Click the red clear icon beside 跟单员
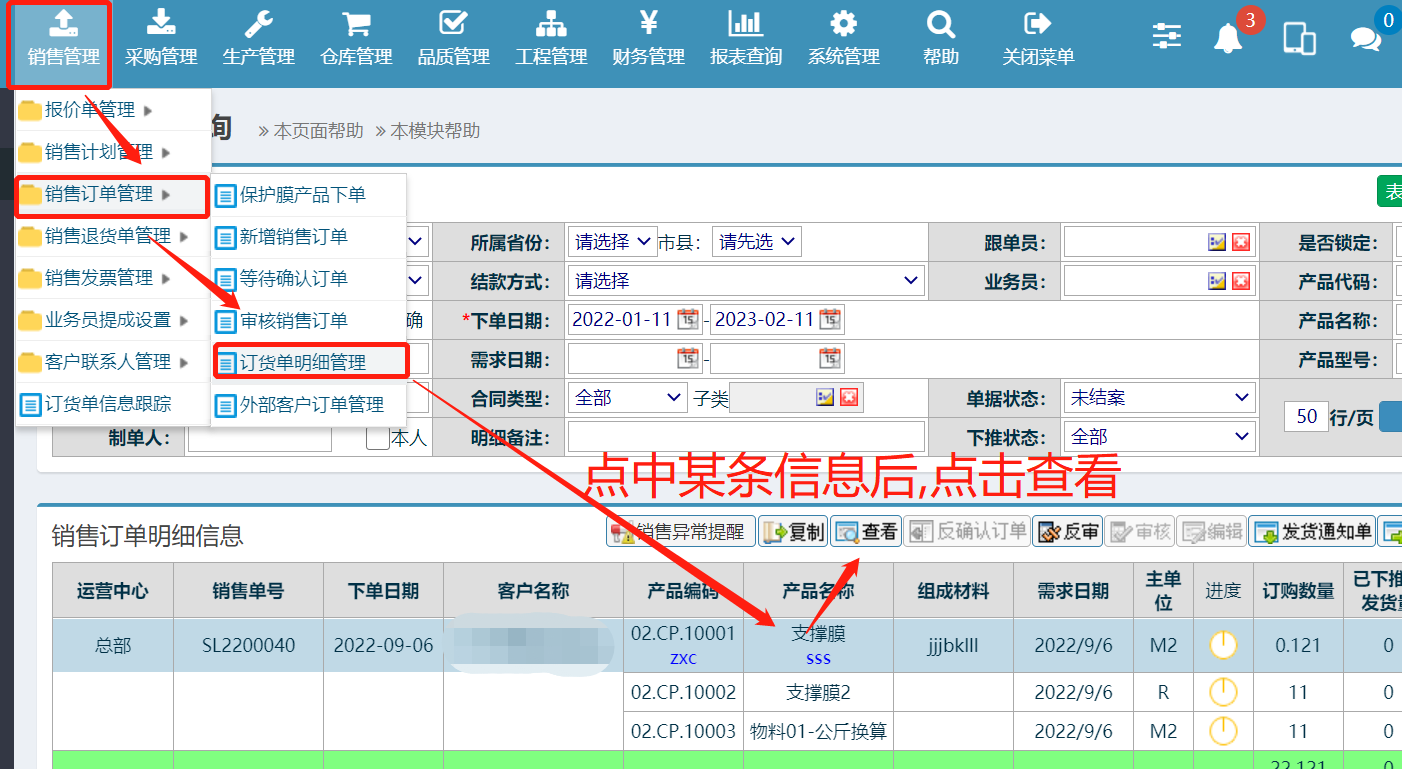The width and height of the screenshot is (1402, 769). pos(1241,242)
